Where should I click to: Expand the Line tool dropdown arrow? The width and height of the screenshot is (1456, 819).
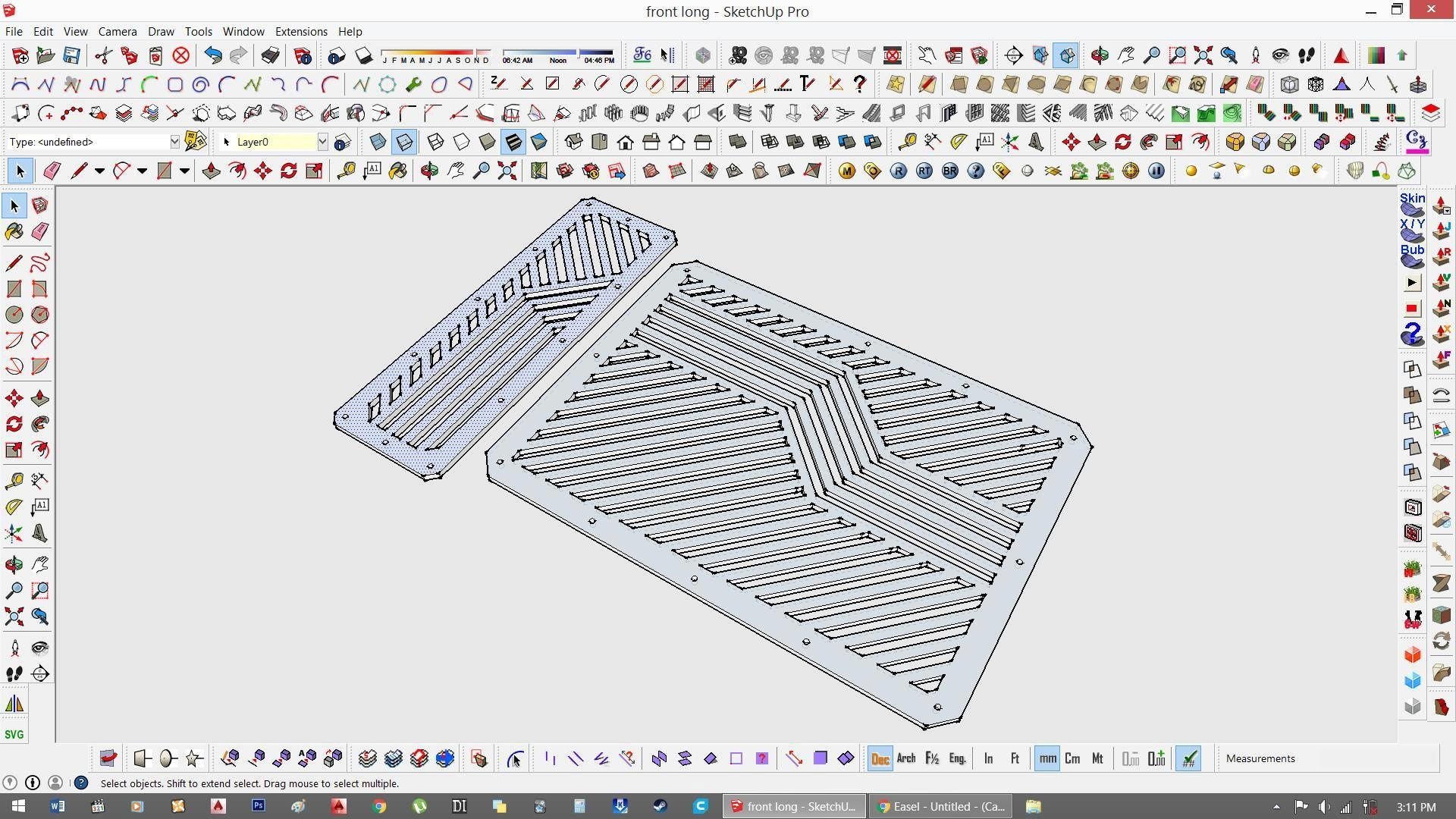[99, 171]
